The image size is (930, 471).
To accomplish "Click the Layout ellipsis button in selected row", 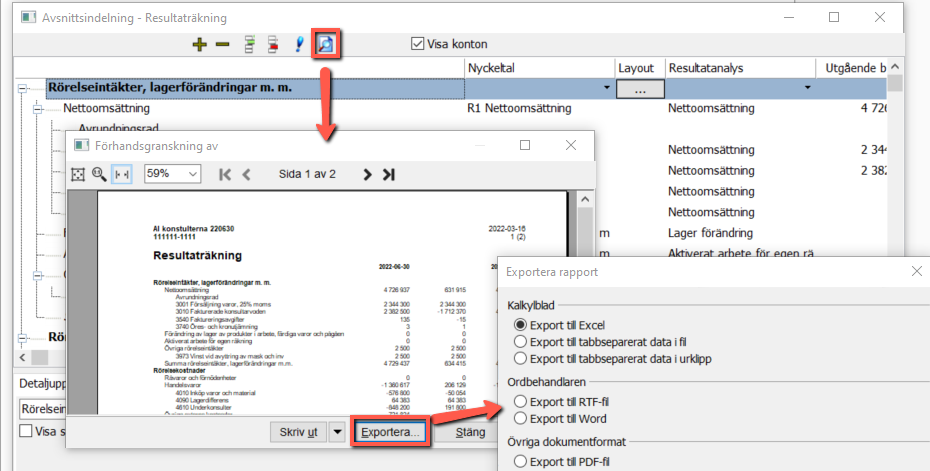I will tap(640, 88).
